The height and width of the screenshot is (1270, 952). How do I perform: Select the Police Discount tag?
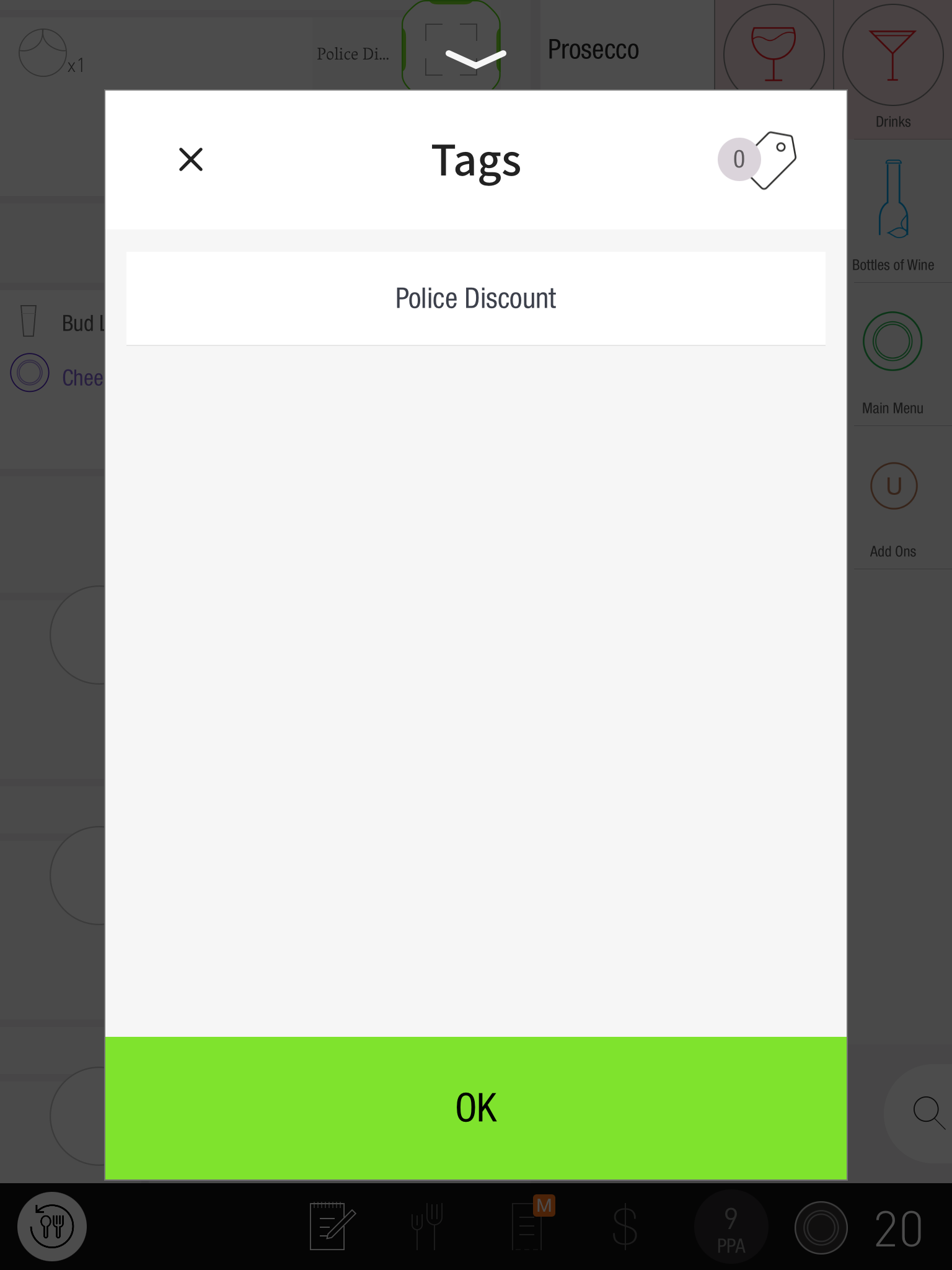[475, 298]
